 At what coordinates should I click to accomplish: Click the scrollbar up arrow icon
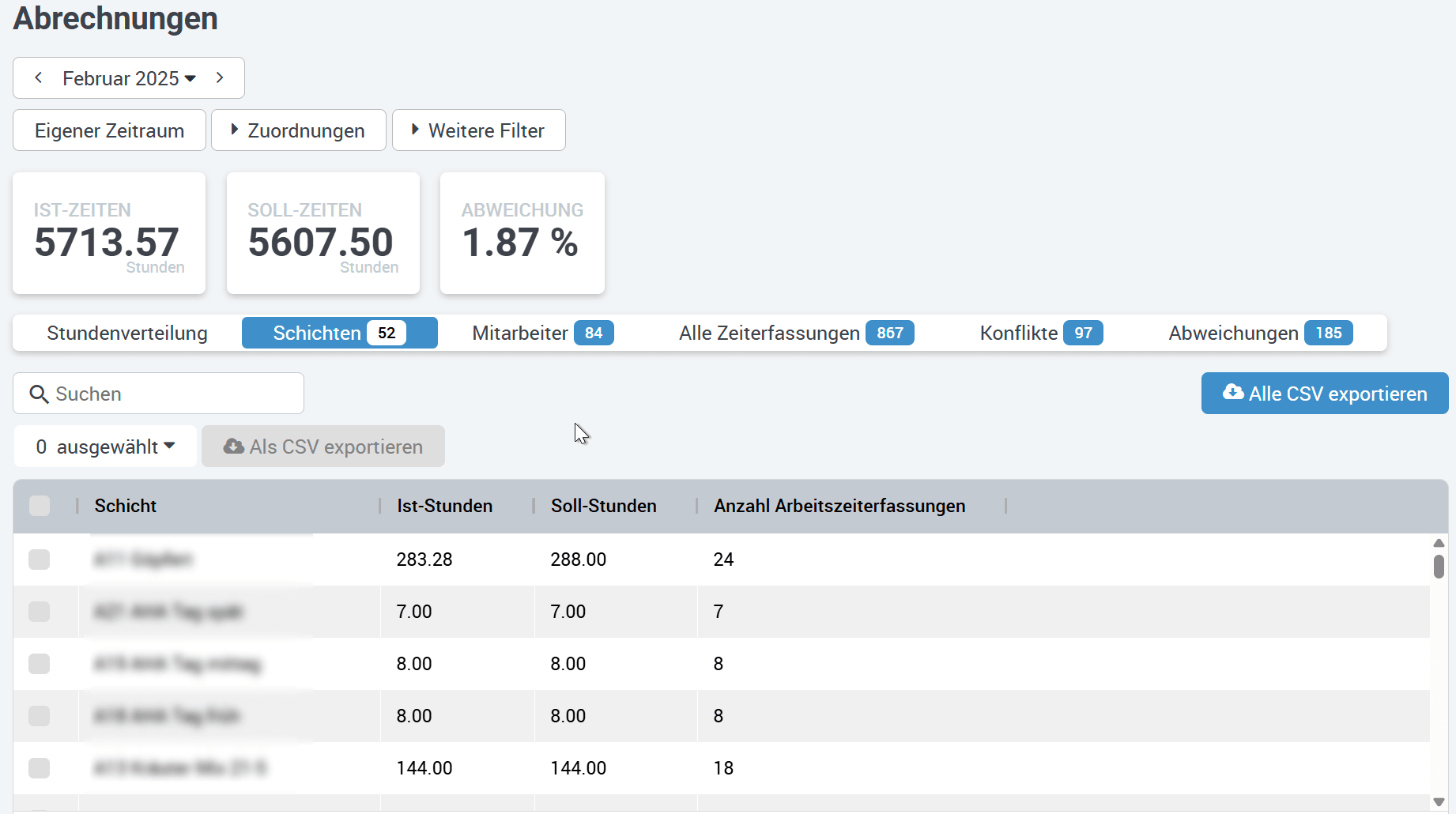click(1439, 542)
